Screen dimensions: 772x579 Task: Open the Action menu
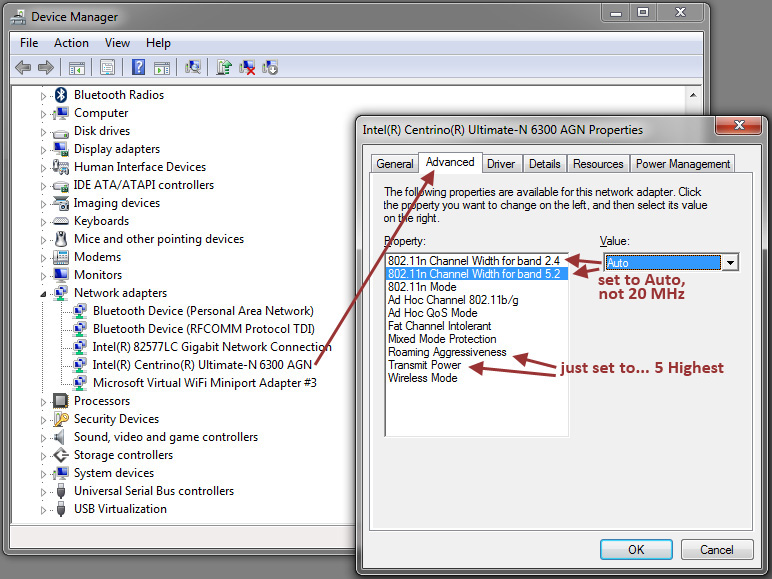pyautogui.click(x=71, y=43)
